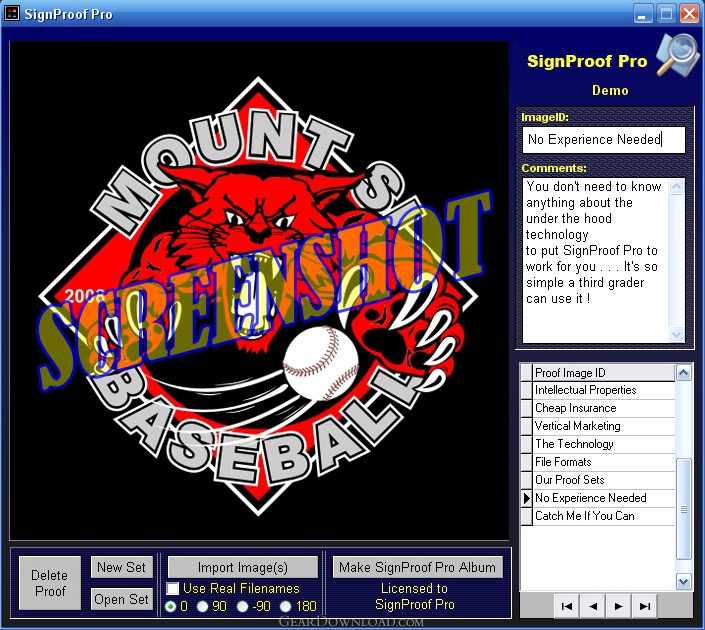Click Make SignProof Pro Album button
Screen dimensions: 705x630
417,567
